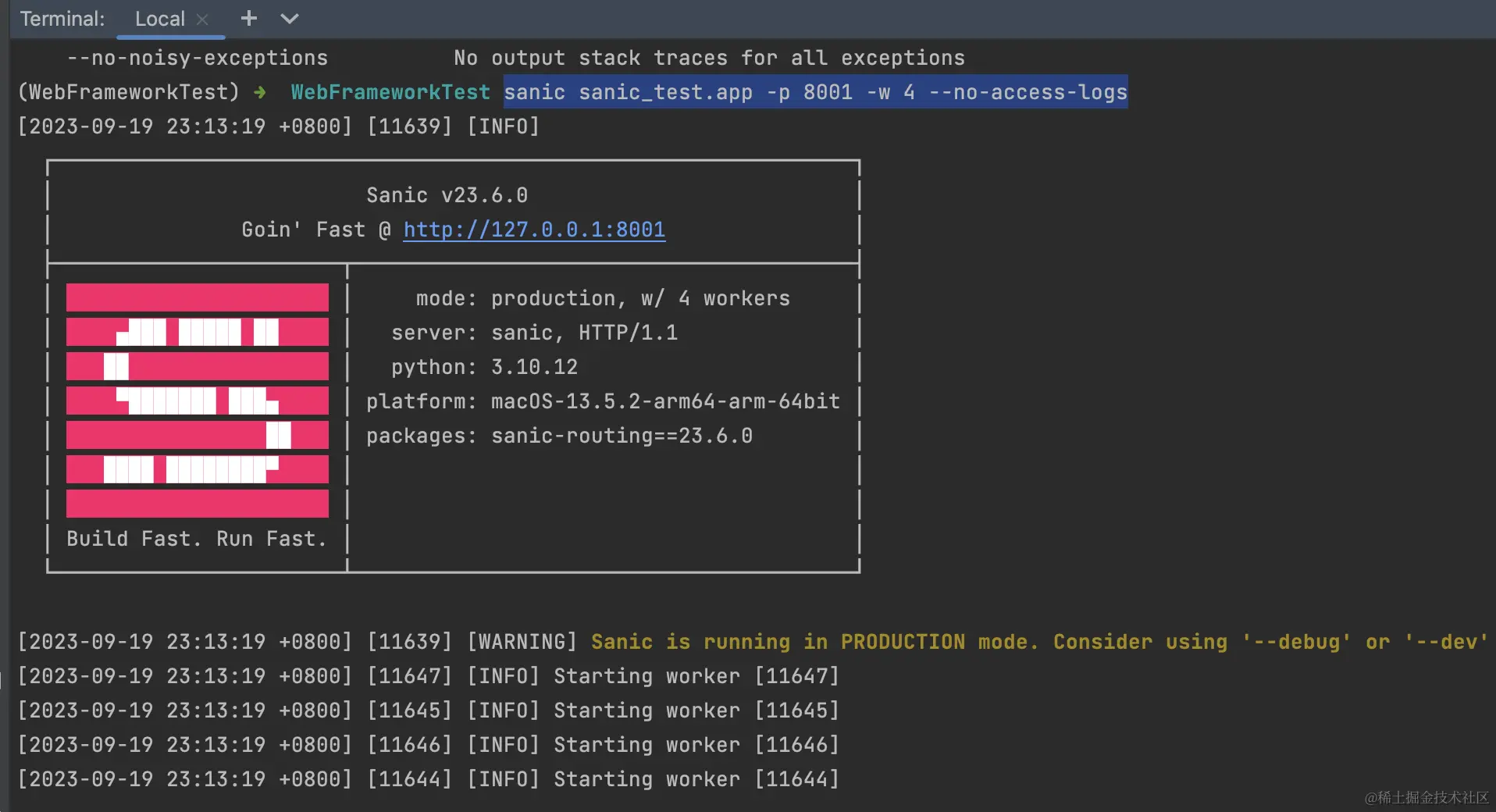Screen dimensions: 1496x812
Task: Click the first [11639] [INFO] log line
Action: tap(278, 126)
